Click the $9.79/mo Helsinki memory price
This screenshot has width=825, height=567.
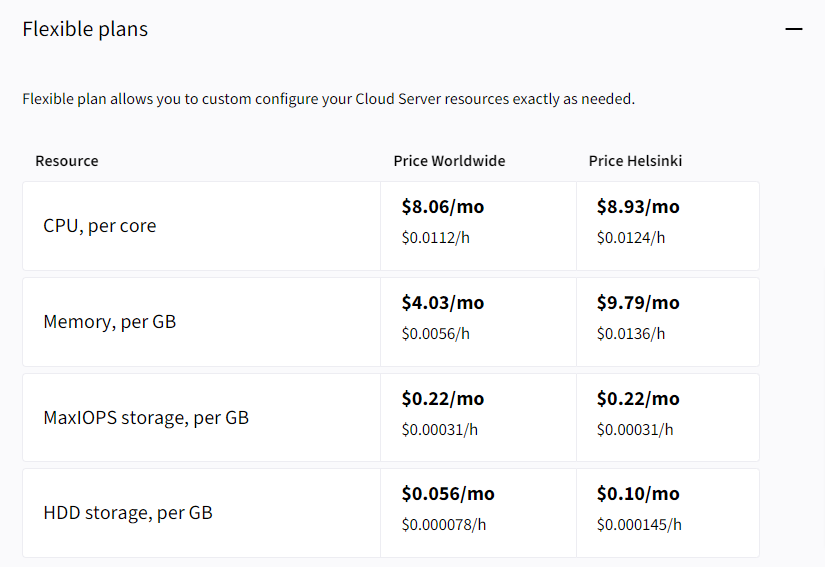[638, 303]
